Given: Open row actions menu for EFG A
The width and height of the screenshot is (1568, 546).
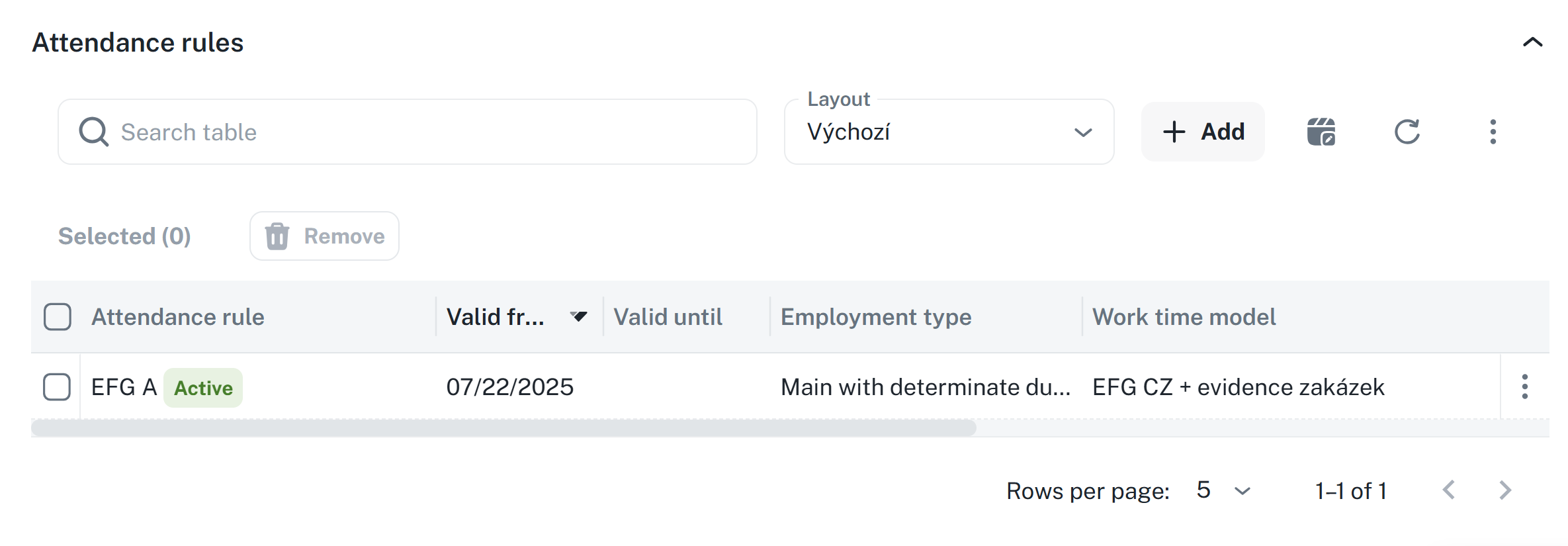Looking at the screenshot, I should (x=1524, y=387).
